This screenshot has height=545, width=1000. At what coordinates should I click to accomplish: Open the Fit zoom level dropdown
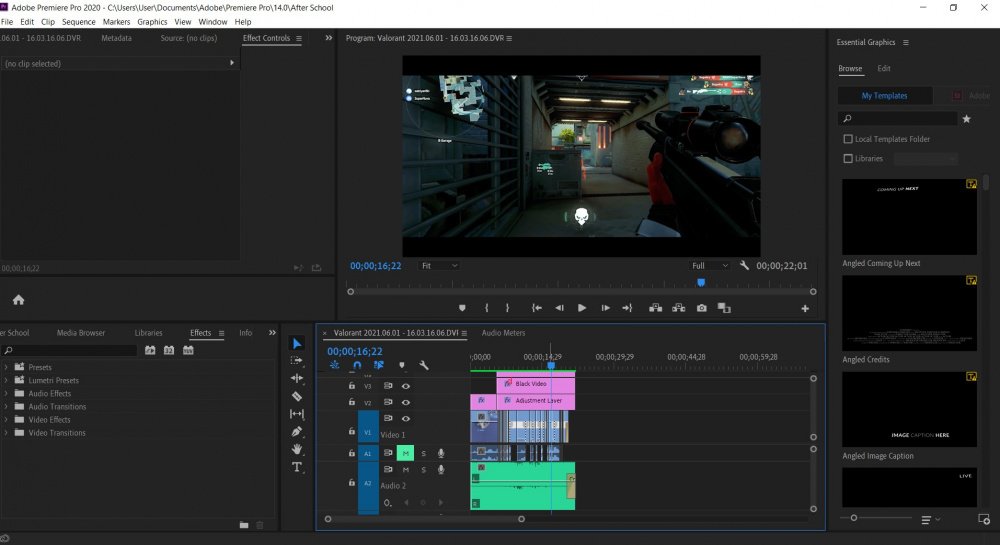pos(439,265)
